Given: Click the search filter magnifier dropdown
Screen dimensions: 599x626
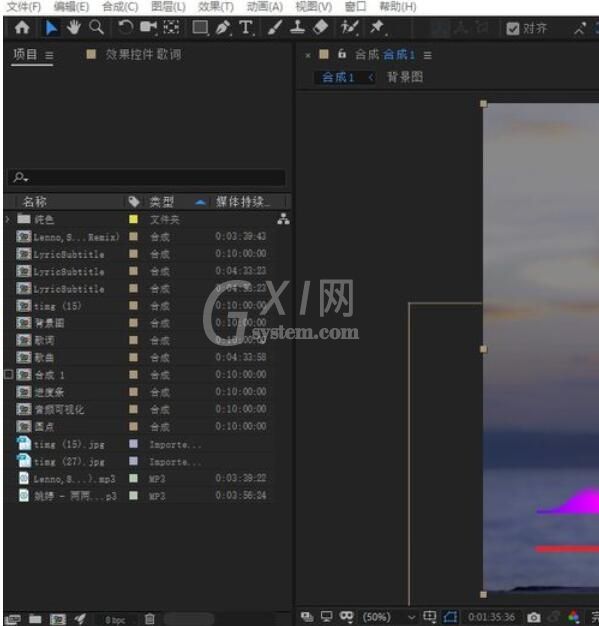Looking at the screenshot, I should (x=20, y=177).
